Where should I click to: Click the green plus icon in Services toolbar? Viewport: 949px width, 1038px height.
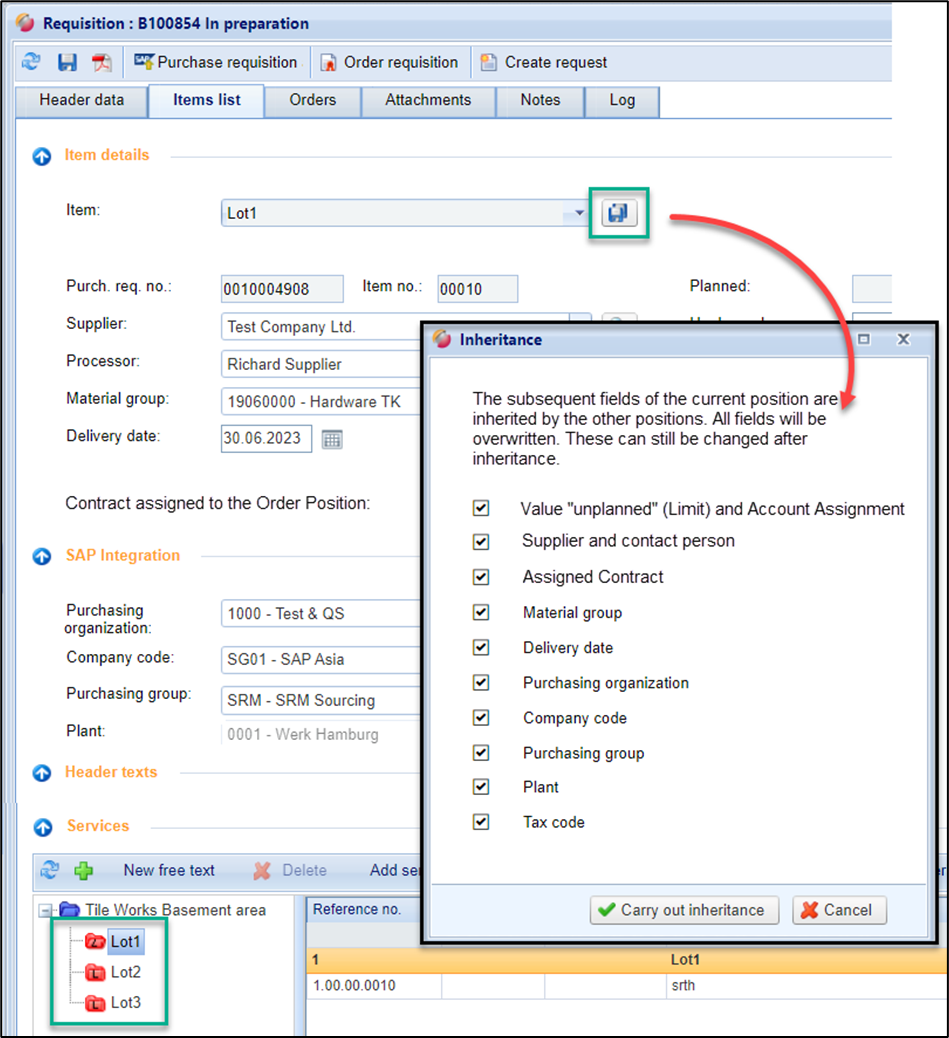[x=83, y=870]
